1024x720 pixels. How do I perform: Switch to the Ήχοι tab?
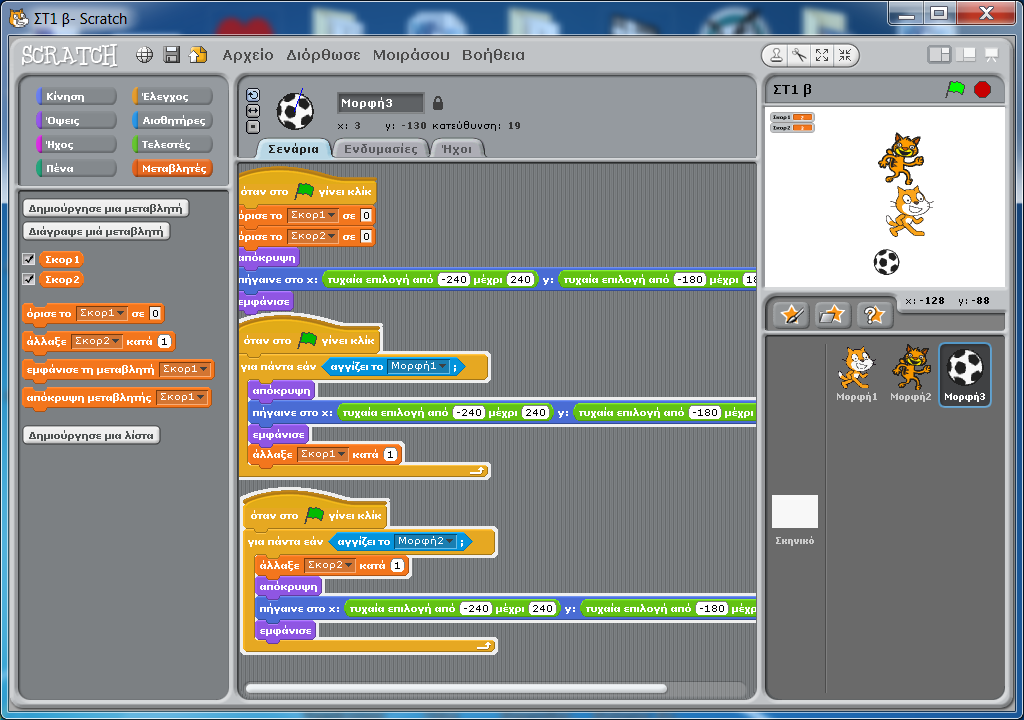pos(457,149)
